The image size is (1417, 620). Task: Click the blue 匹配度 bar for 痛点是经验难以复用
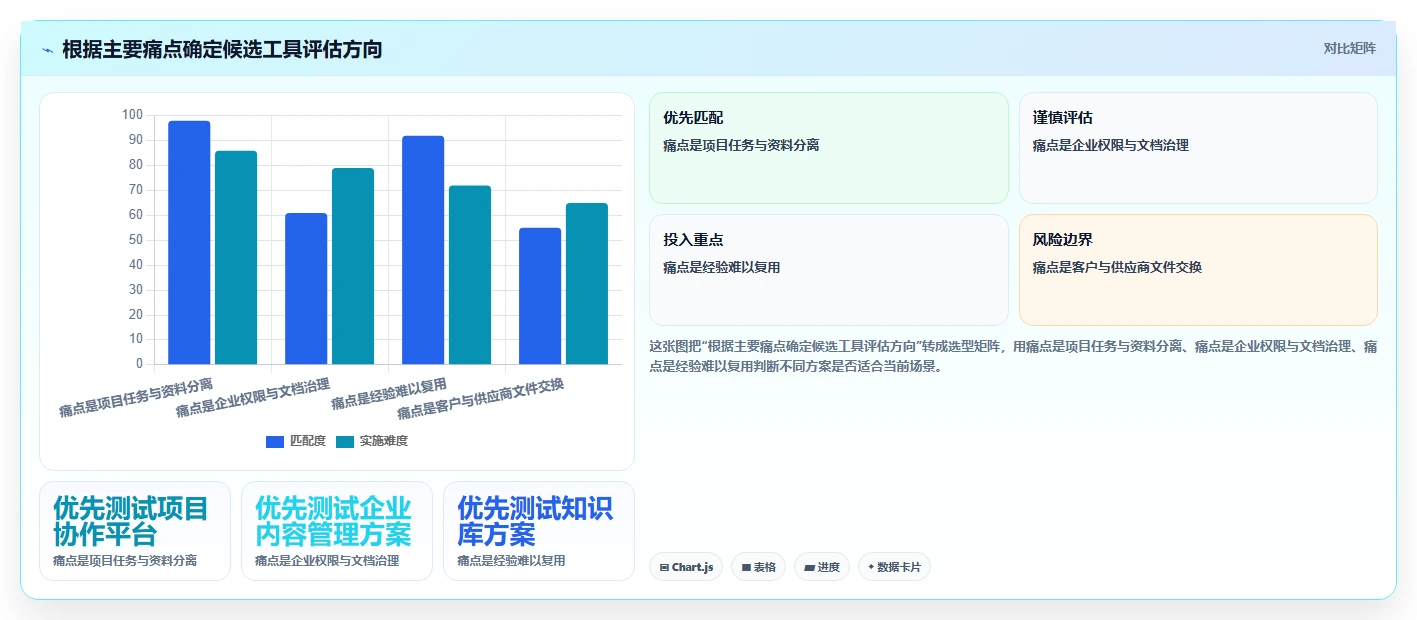tap(423, 250)
